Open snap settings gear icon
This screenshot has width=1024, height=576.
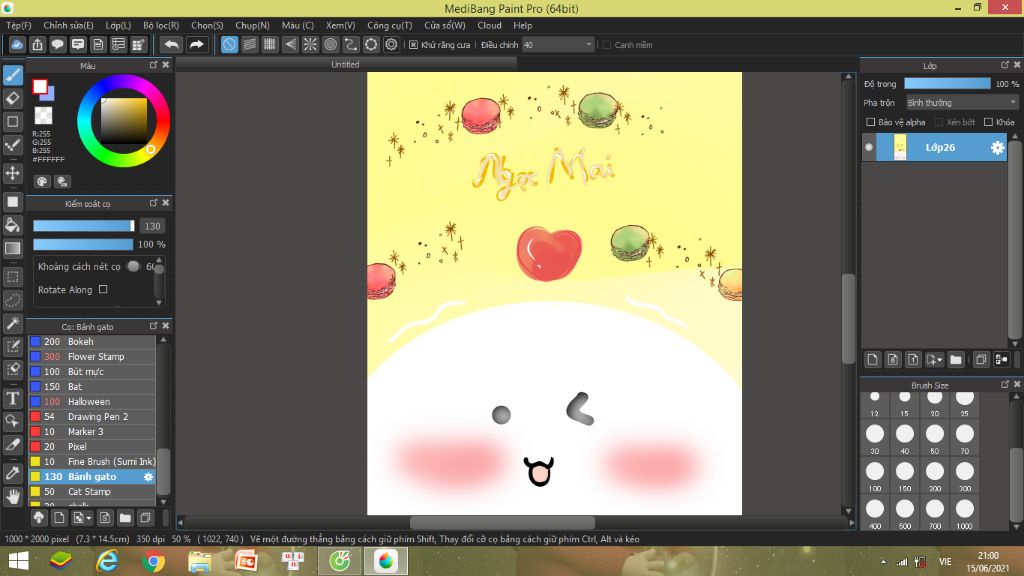(391, 44)
